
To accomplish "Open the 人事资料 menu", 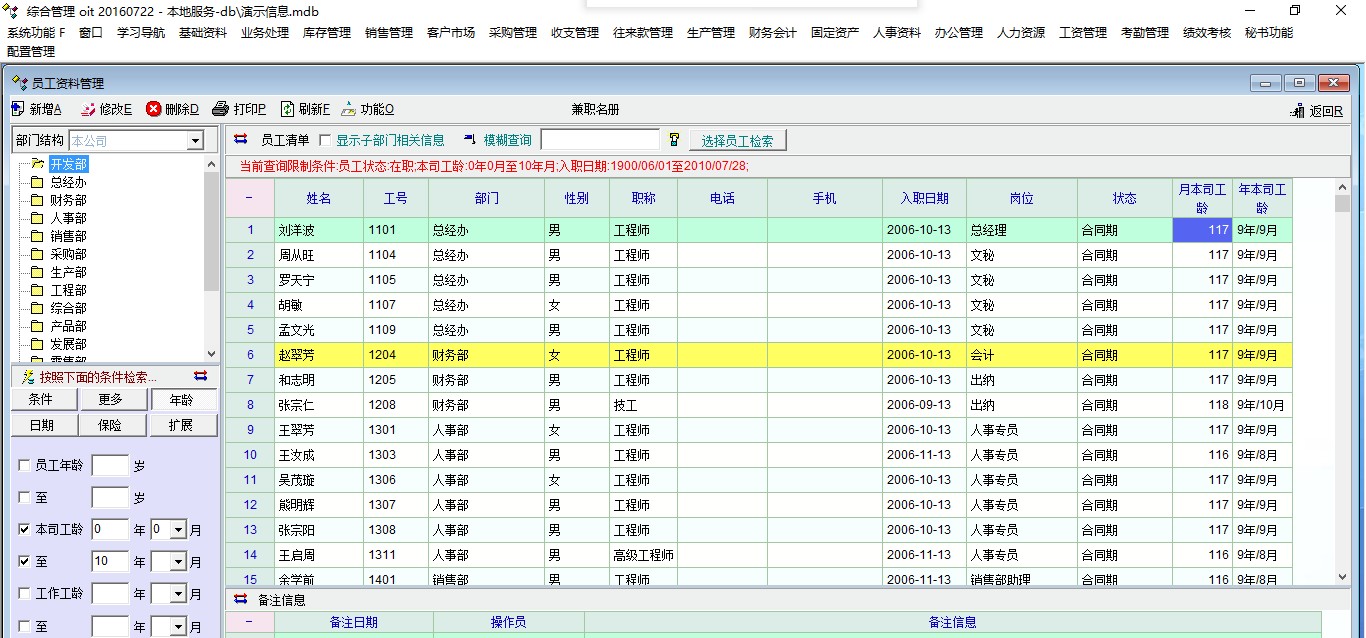I will (x=896, y=32).
